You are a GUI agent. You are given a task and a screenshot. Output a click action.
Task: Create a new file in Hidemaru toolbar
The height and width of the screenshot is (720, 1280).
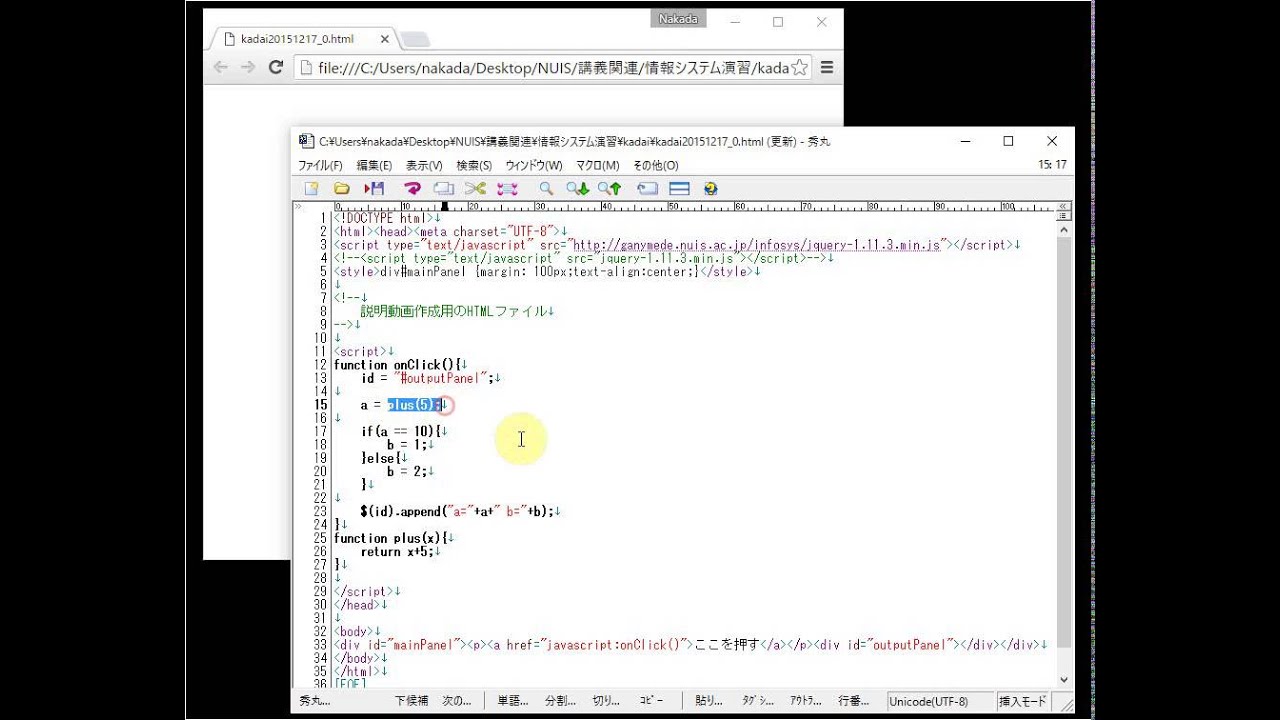(311, 188)
